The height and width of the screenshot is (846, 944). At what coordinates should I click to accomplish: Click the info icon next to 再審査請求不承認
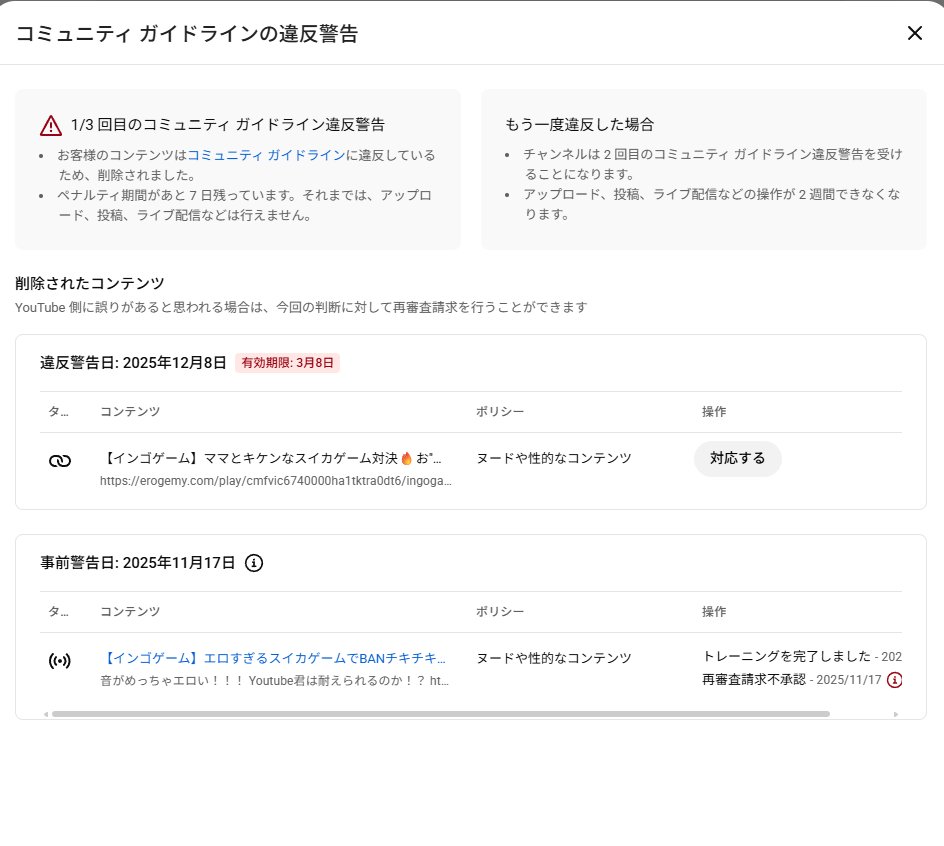click(894, 680)
